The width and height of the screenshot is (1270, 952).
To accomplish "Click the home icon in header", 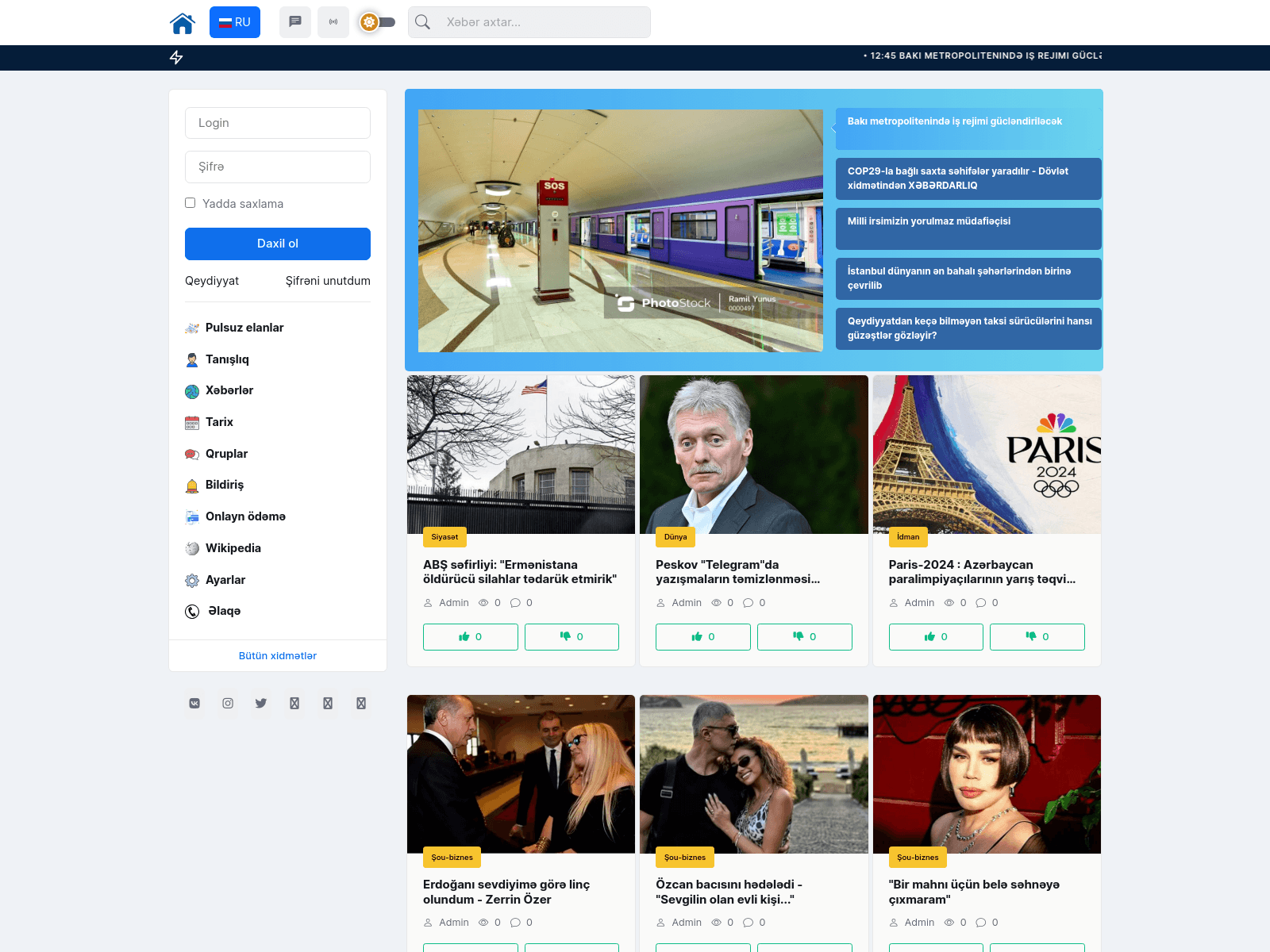I will 183,23.
